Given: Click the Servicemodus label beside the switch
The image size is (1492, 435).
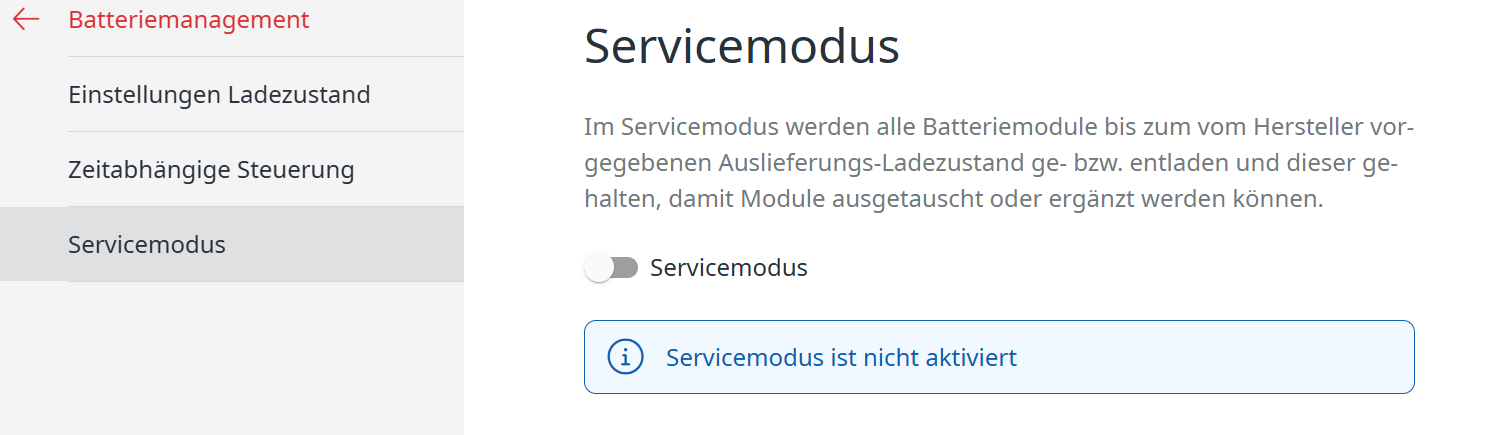Looking at the screenshot, I should point(728,268).
